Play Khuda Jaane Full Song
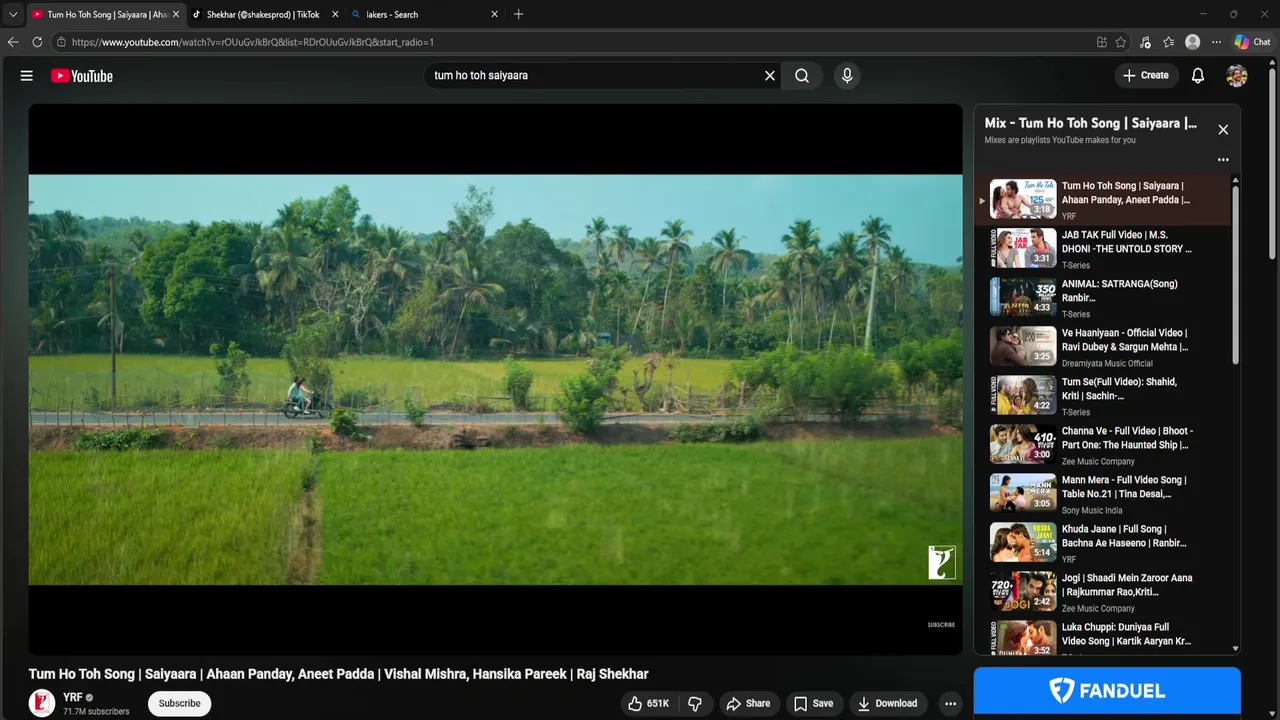Screen dimensions: 1280x720 (x=1104, y=542)
